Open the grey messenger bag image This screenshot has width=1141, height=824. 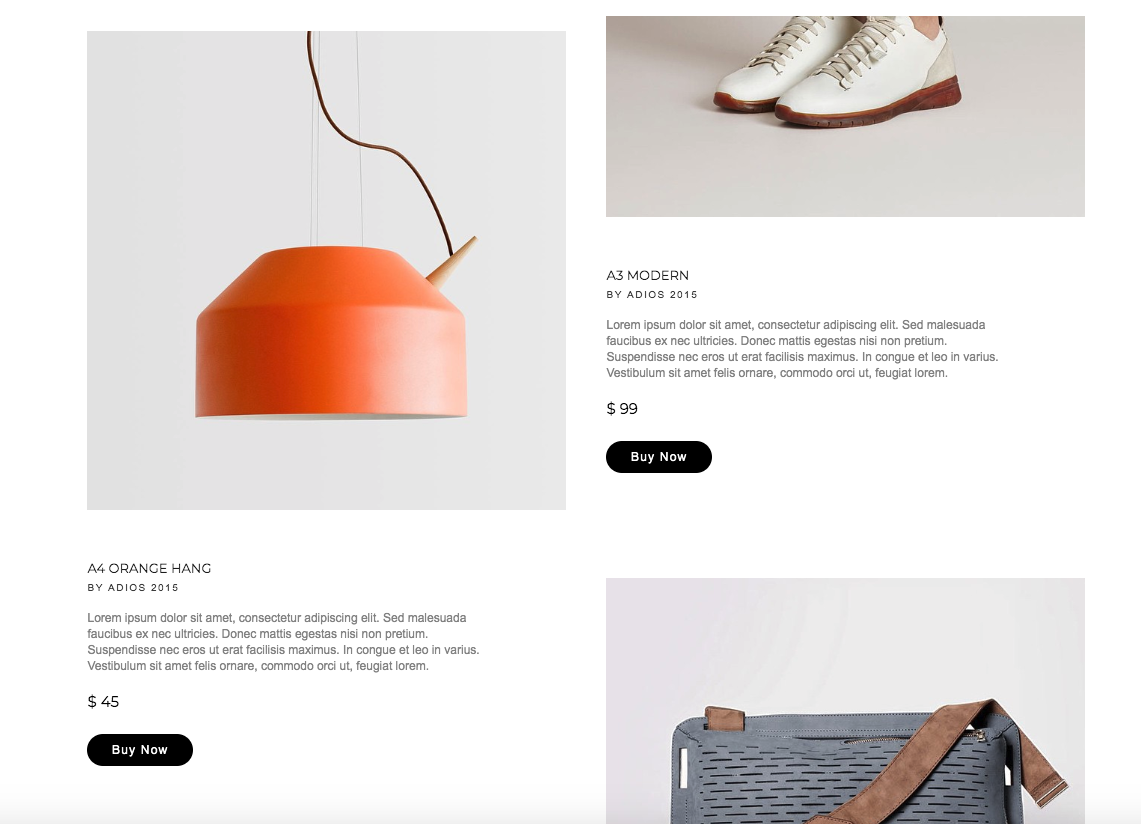click(x=845, y=701)
